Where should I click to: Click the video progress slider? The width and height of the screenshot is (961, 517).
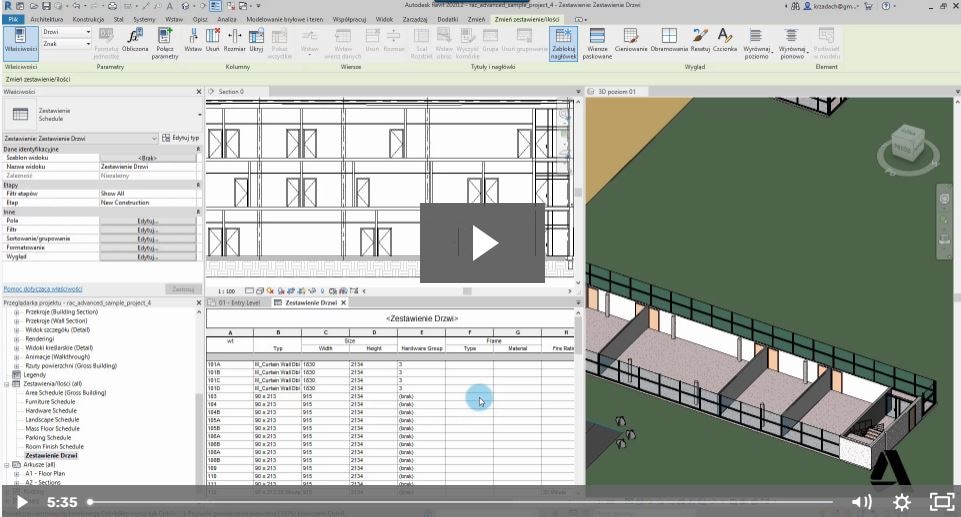(x=461, y=502)
